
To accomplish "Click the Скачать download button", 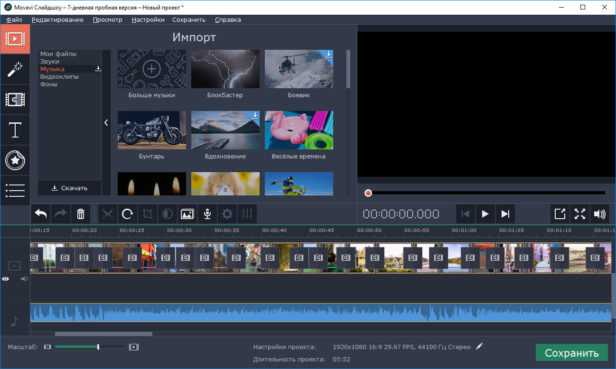I will (x=70, y=188).
